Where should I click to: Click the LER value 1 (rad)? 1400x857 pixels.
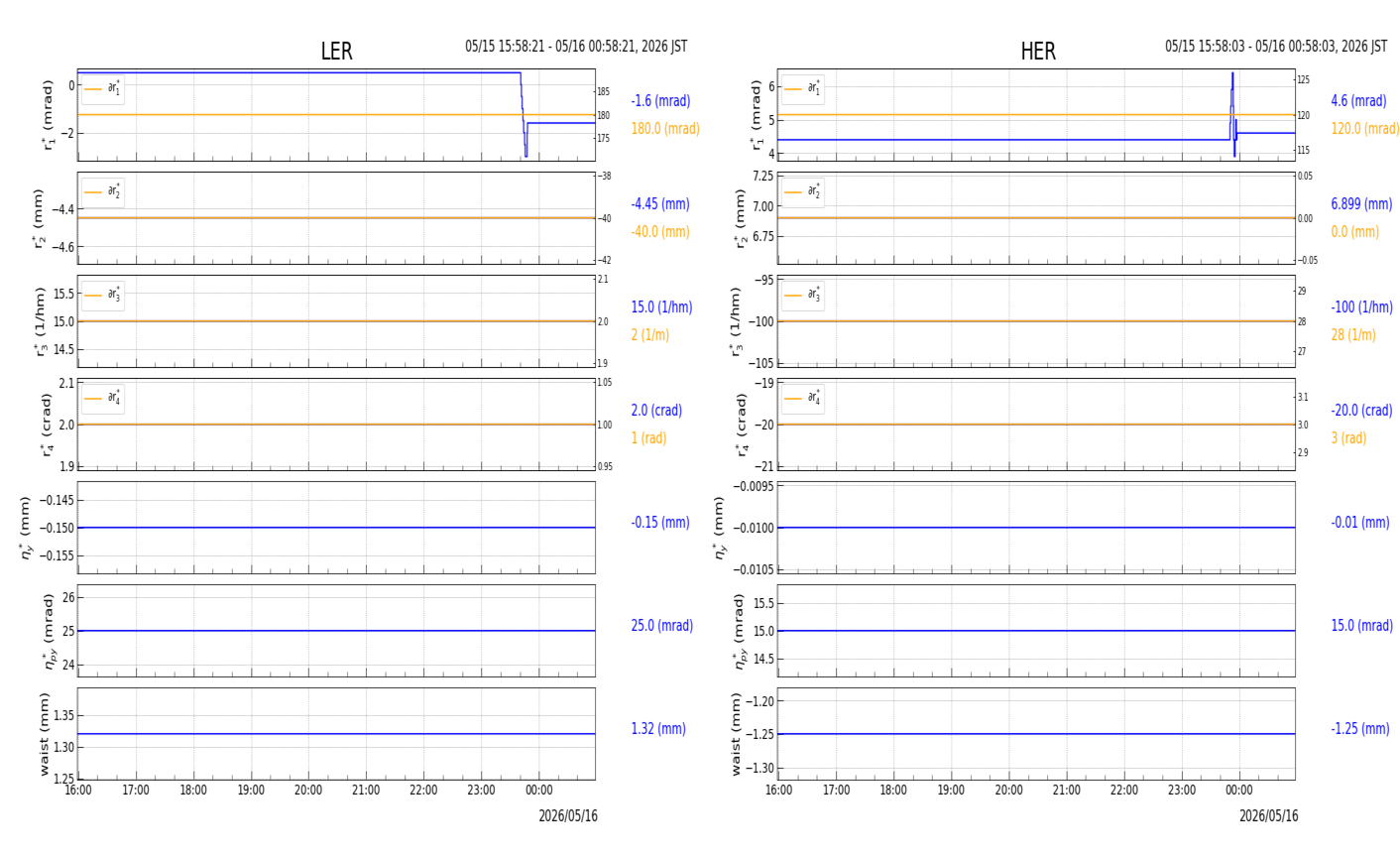648,438
